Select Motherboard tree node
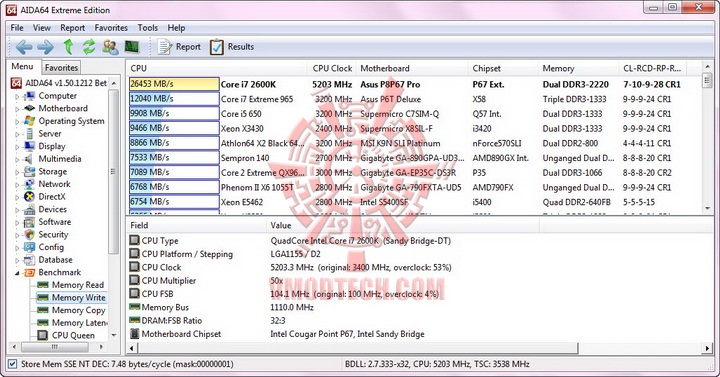Viewport: 720px width, 377px height. 63,108
